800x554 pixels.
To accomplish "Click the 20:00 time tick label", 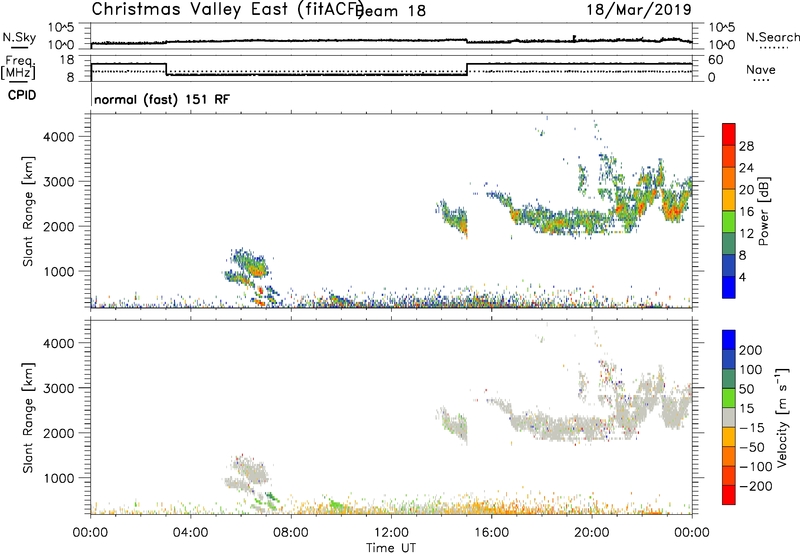I will pos(591,533).
